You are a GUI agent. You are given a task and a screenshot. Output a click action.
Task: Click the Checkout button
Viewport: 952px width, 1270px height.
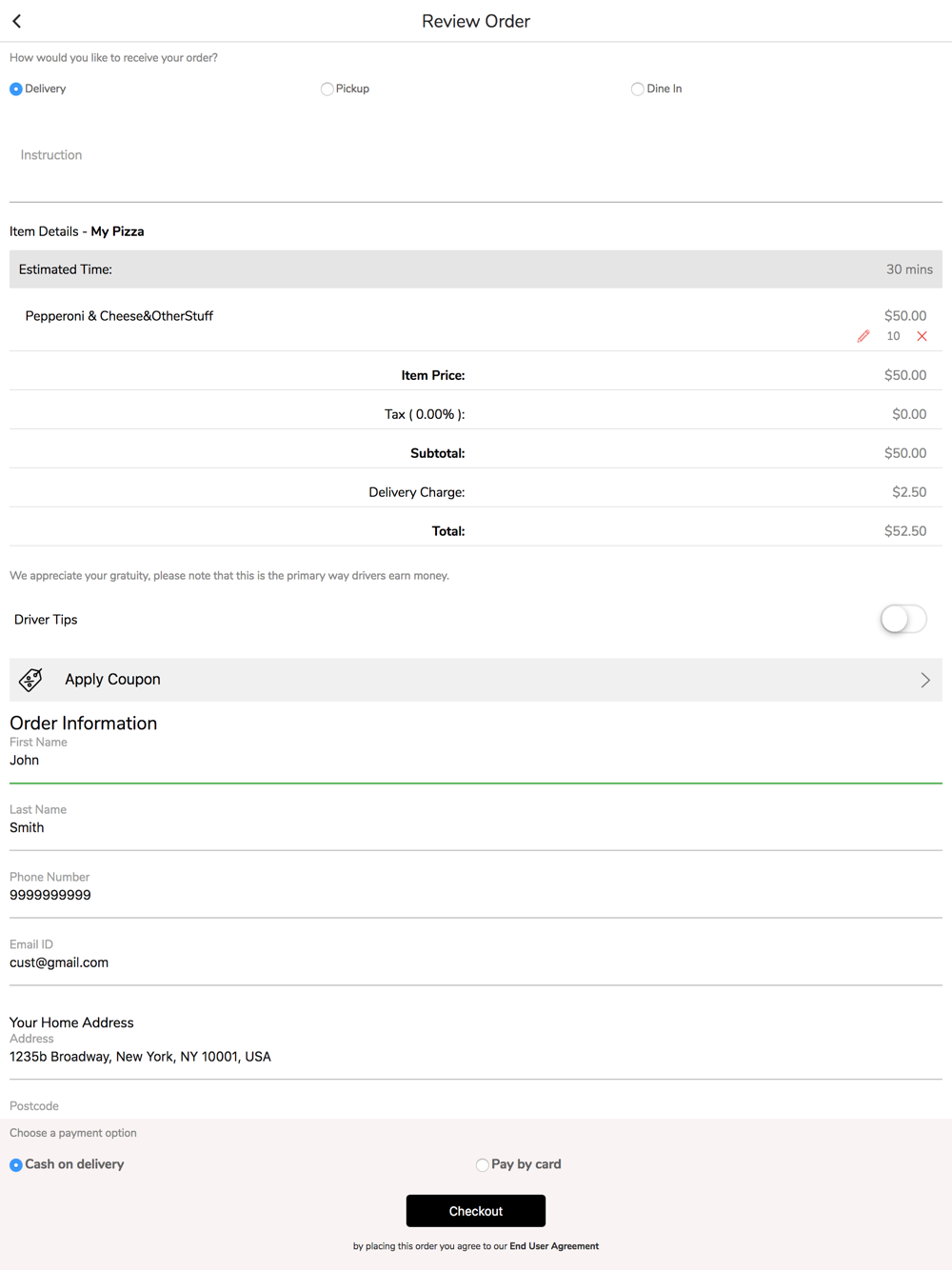click(x=476, y=1211)
